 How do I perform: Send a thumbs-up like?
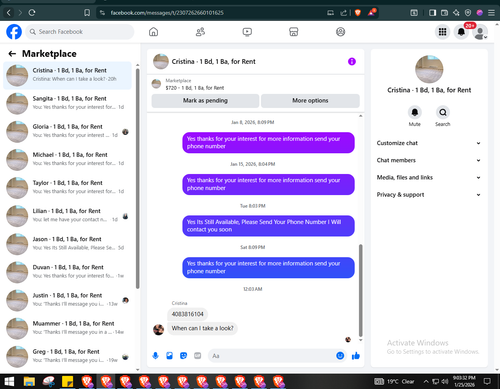tap(356, 356)
